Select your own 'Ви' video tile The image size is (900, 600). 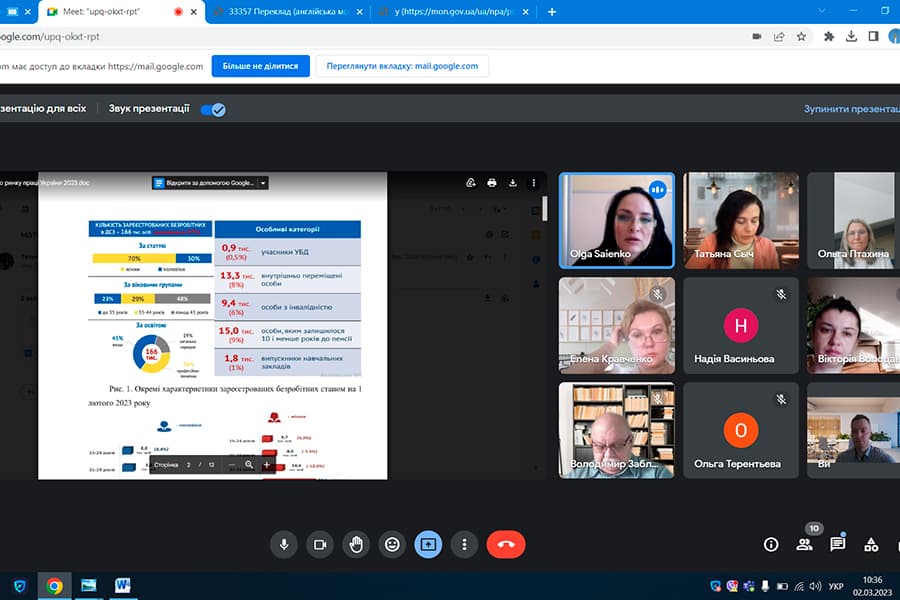point(854,431)
